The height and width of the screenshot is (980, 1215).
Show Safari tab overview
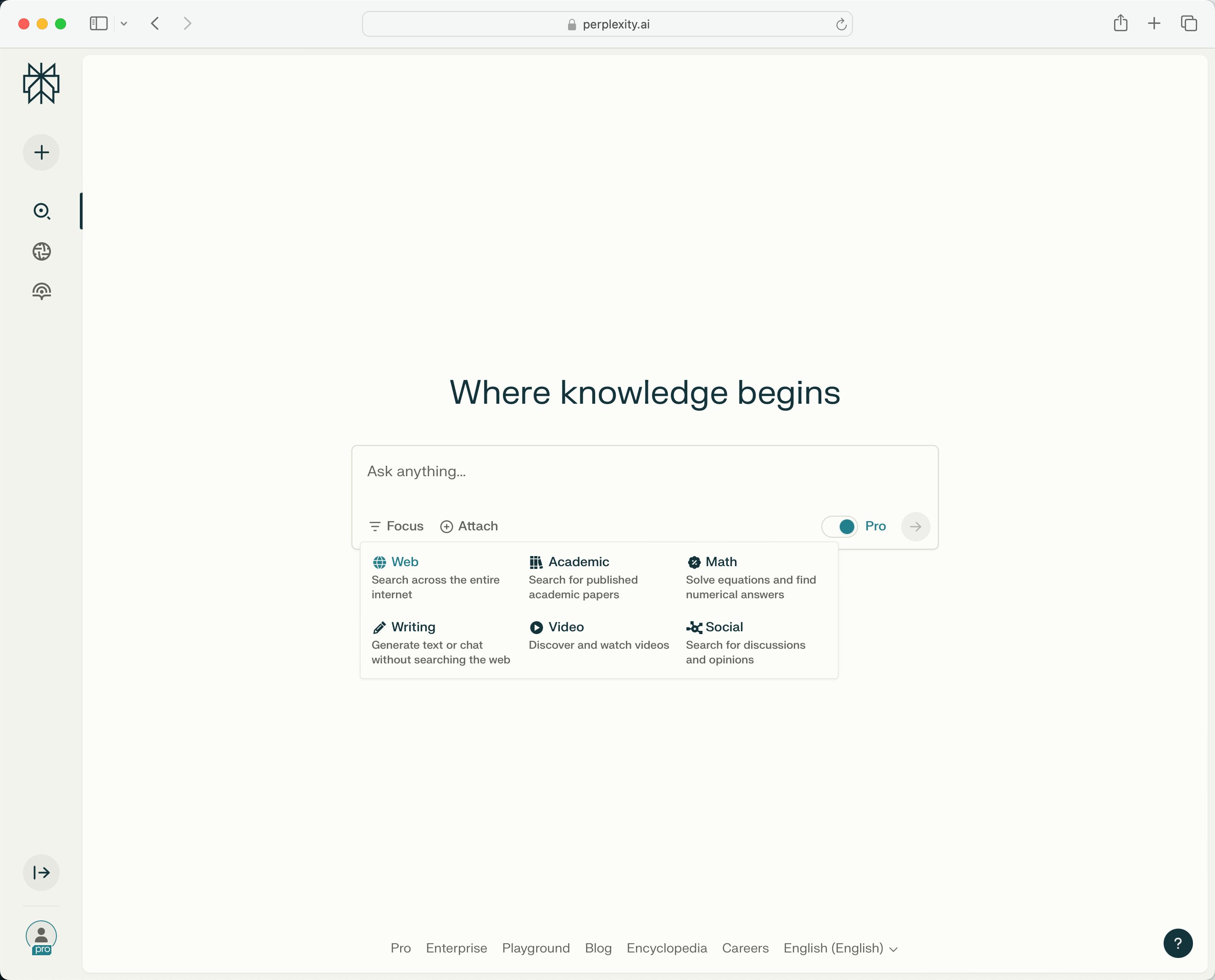[1188, 23]
